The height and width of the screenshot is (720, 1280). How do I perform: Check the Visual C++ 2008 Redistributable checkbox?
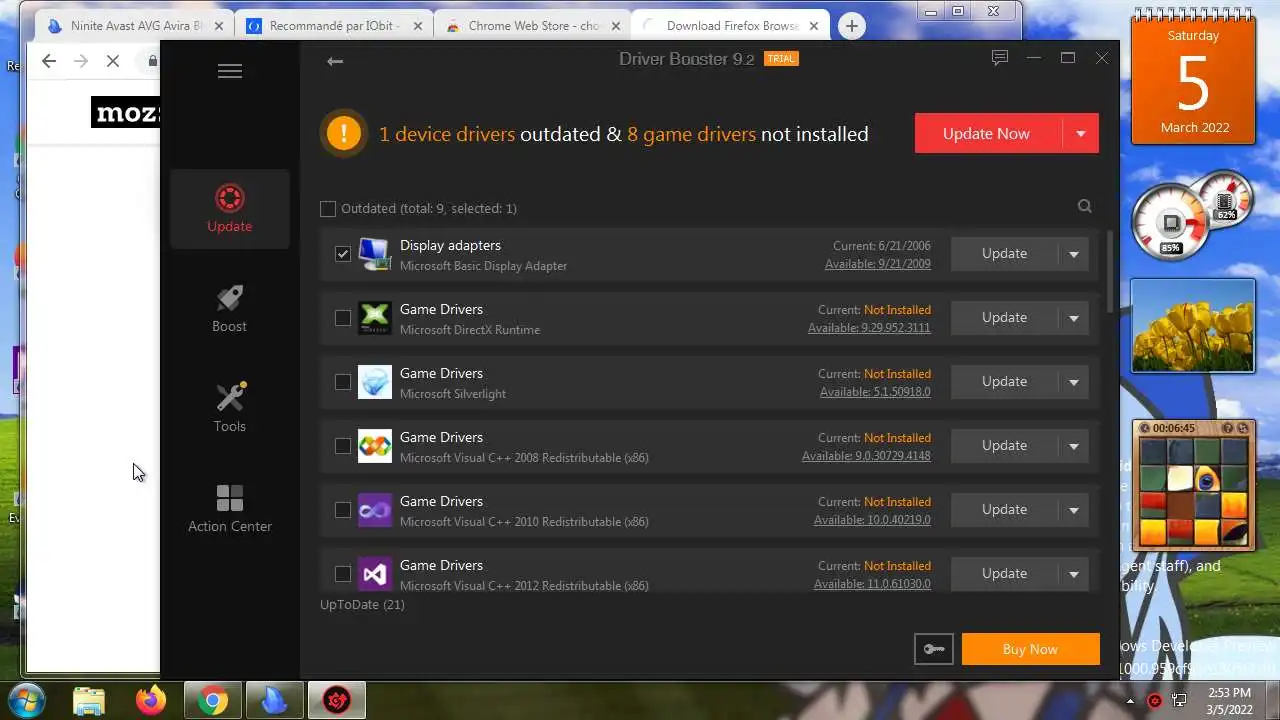point(343,446)
